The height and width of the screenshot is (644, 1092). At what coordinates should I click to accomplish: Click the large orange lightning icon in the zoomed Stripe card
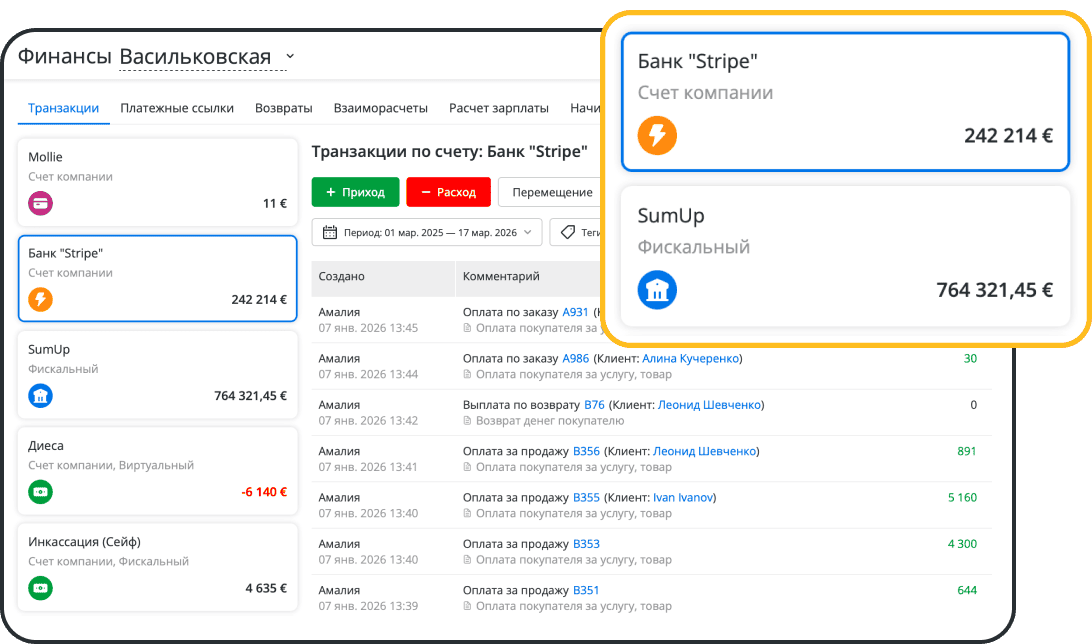(657, 135)
